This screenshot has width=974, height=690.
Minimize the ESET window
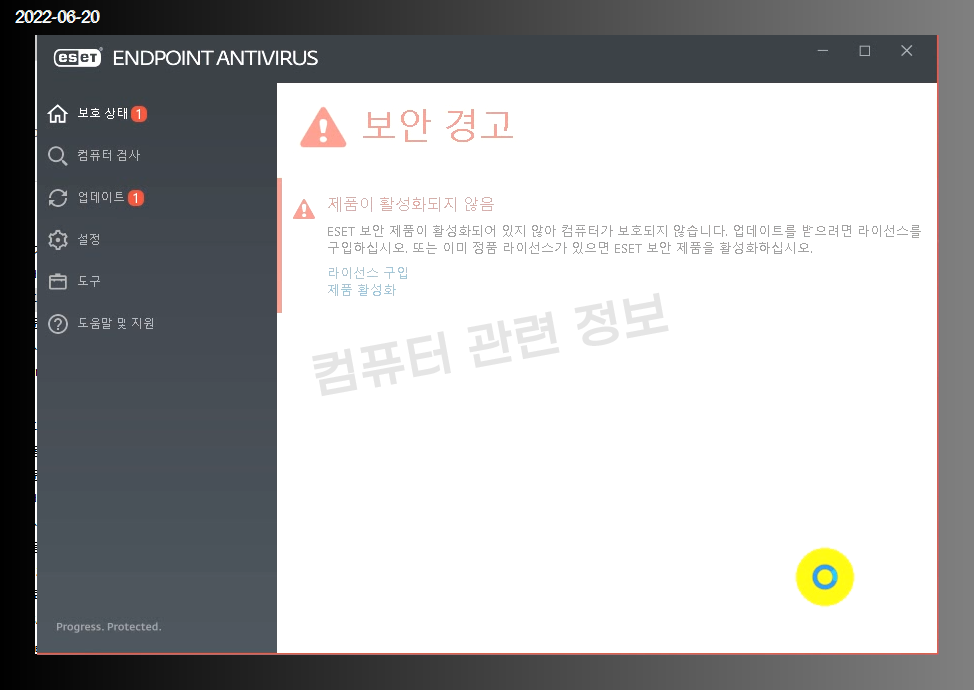pyautogui.click(x=822, y=51)
